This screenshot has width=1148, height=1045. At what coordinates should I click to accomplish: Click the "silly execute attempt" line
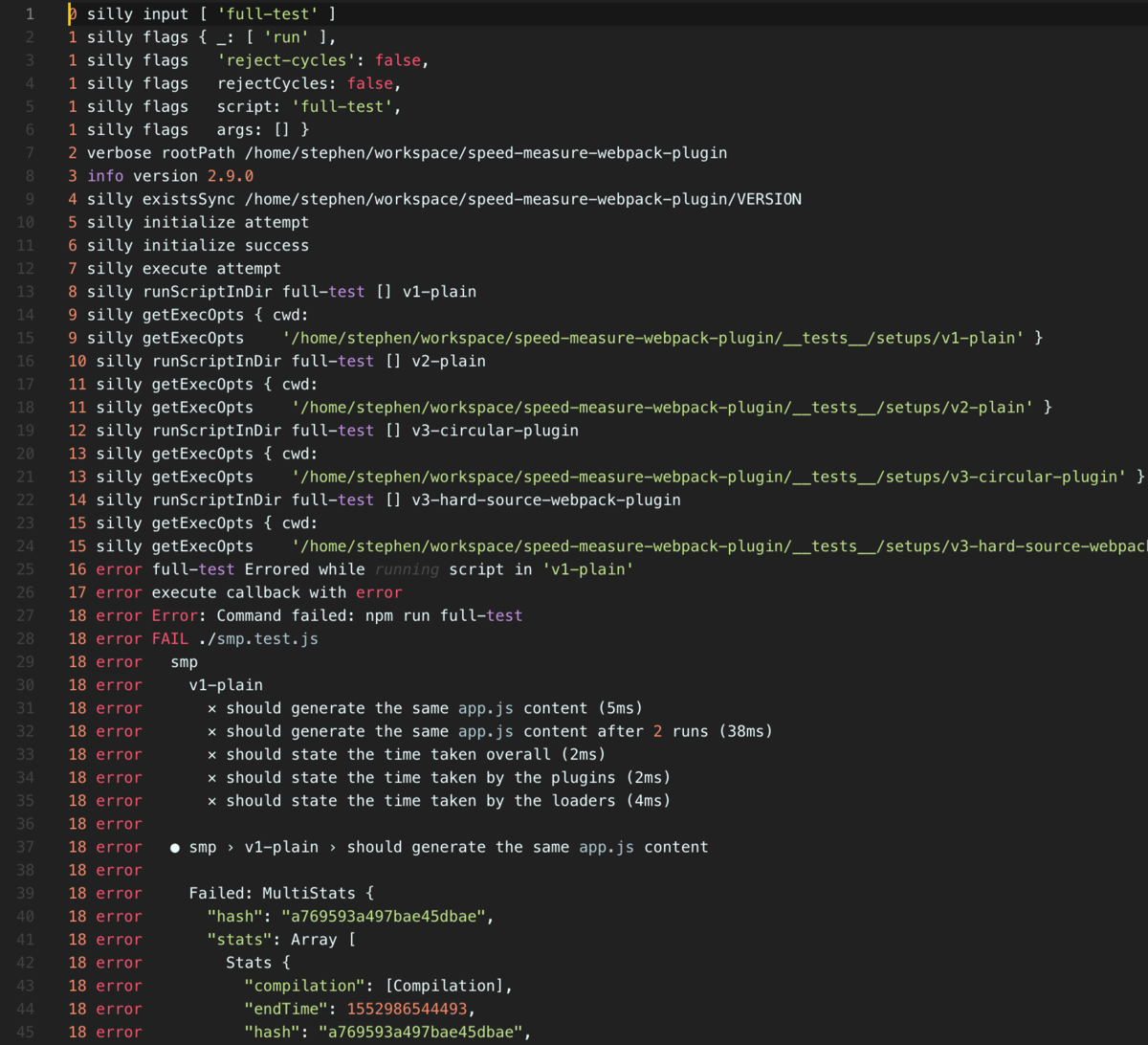(174, 269)
